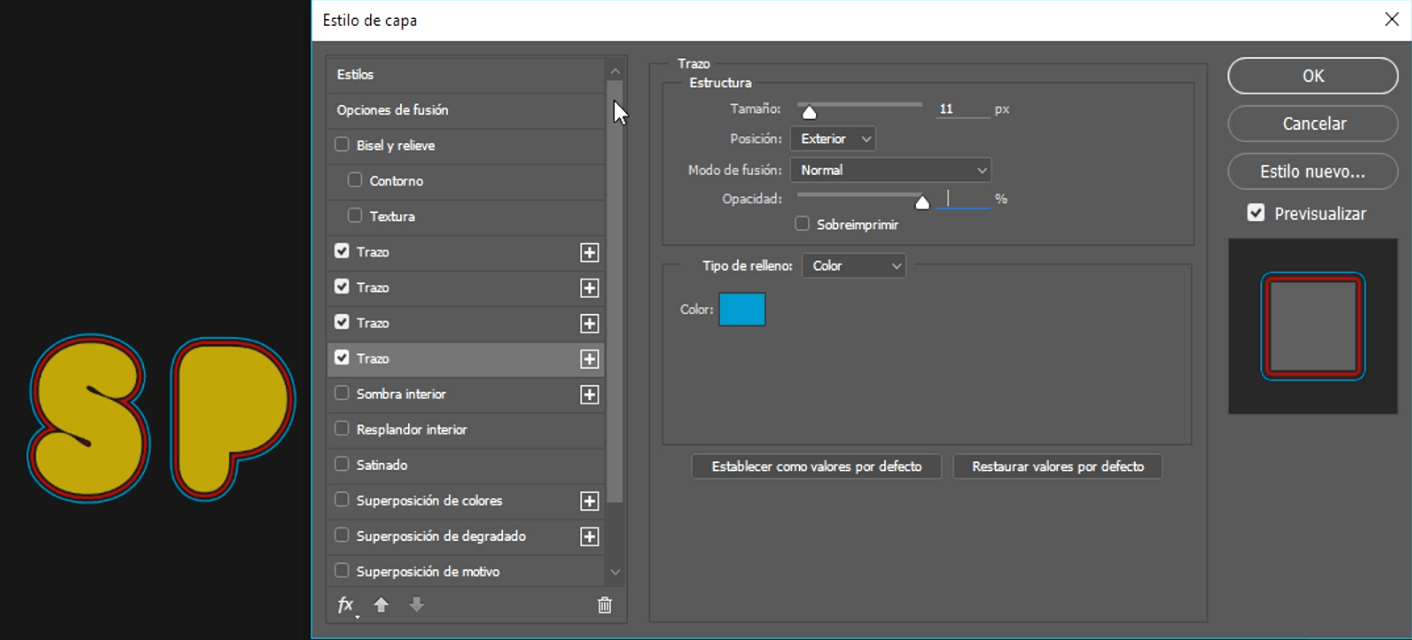Select the Bisel y relieve label
This screenshot has height=640, width=1412.
tap(396, 146)
